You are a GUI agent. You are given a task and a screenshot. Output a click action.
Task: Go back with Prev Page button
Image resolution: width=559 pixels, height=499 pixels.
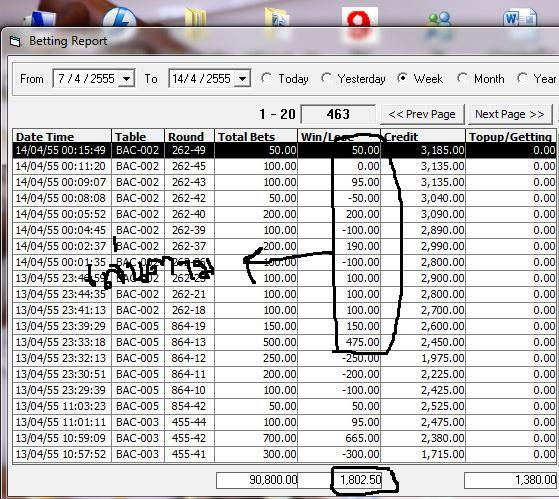(x=422, y=114)
